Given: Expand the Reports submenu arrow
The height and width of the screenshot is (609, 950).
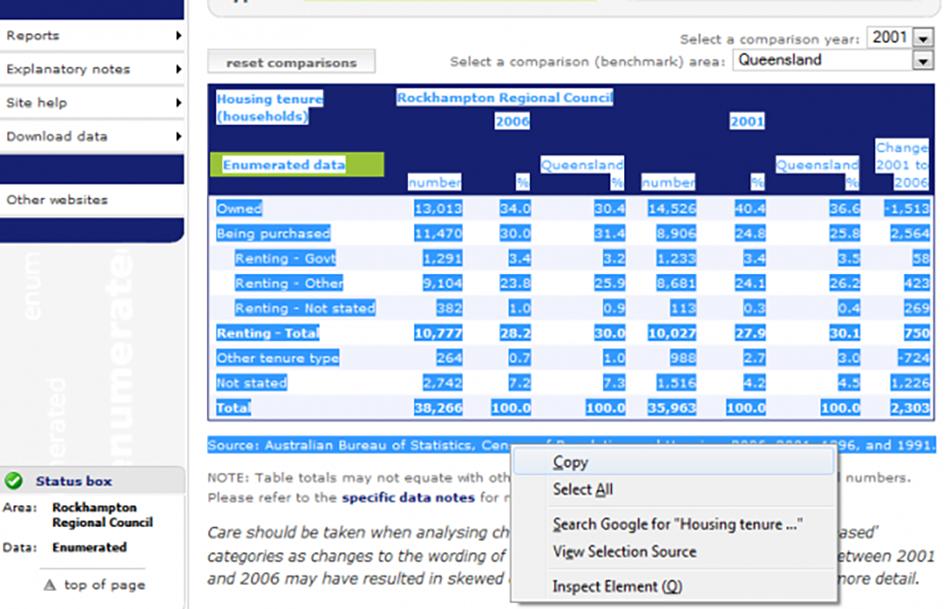Looking at the screenshot, I should [x=178, y=35].
